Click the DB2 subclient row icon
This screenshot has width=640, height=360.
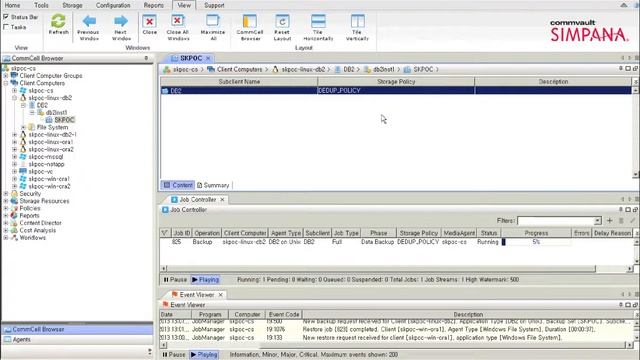click(165, 91)
